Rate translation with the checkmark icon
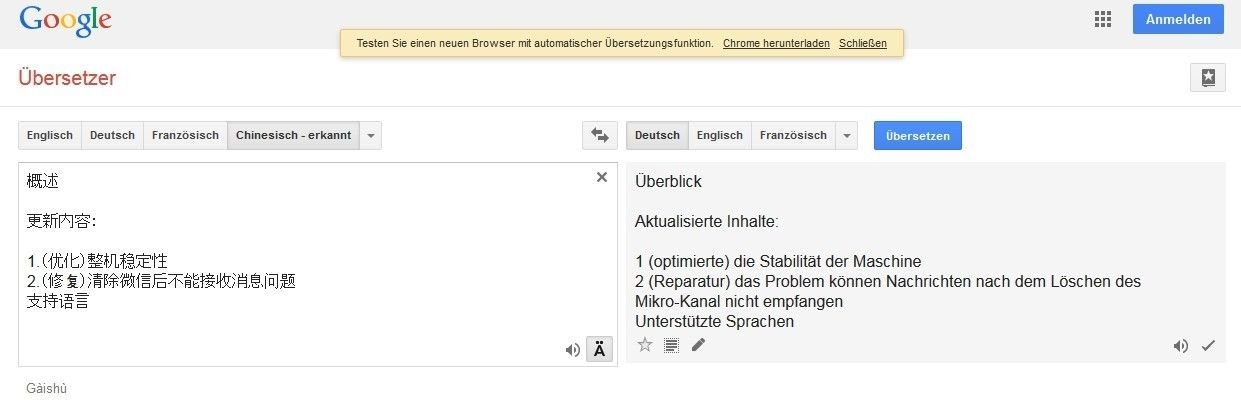This screenshot has width=1241, height=400. [x=1208, y=346]
